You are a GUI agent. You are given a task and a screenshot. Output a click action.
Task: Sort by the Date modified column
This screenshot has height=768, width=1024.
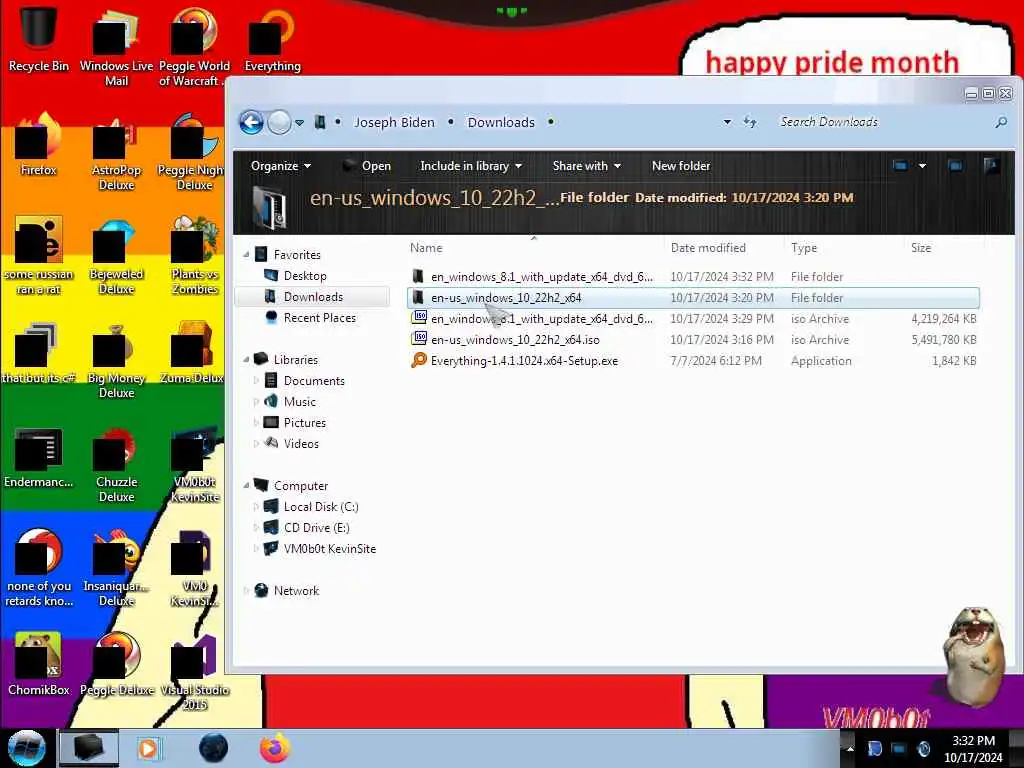(708, 248)
